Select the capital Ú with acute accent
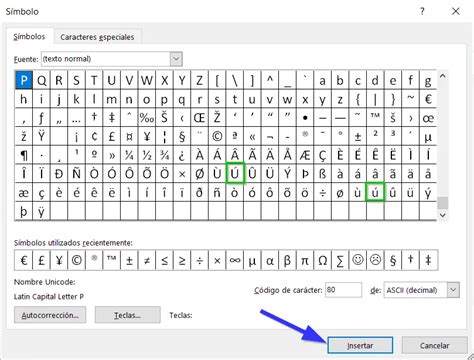The height and width of the screenshot is (360, 474). 235,173
